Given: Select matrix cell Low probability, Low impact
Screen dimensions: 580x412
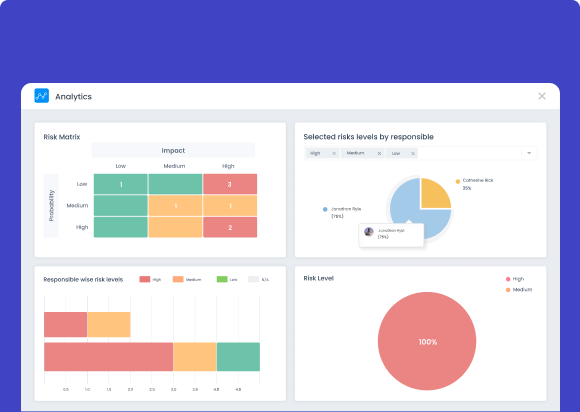Looking at the screenshot, I should coord(121,184).
